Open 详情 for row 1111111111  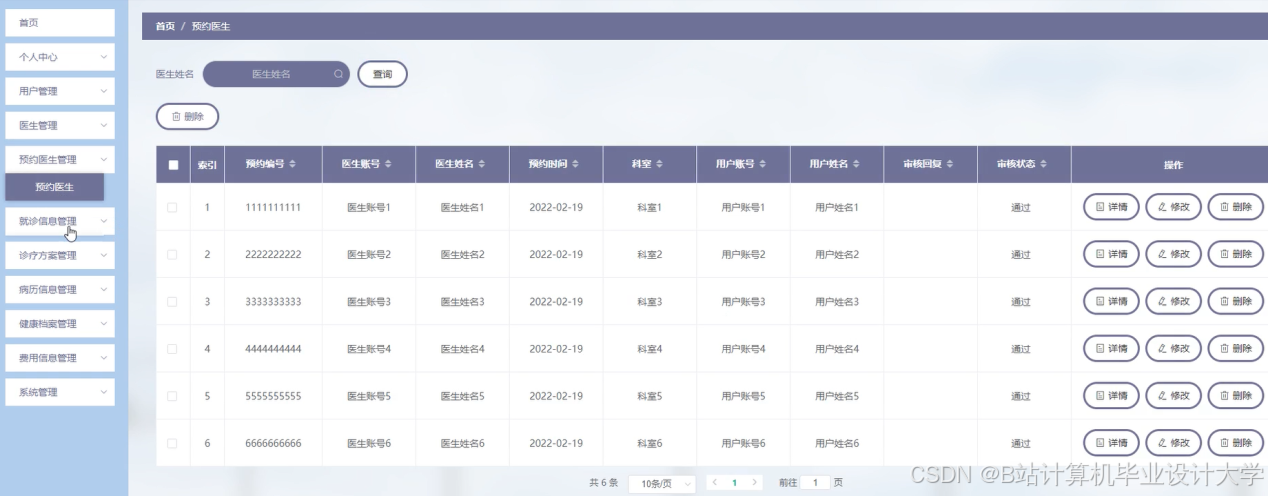pyautogui.click(x=1111, y=207)
